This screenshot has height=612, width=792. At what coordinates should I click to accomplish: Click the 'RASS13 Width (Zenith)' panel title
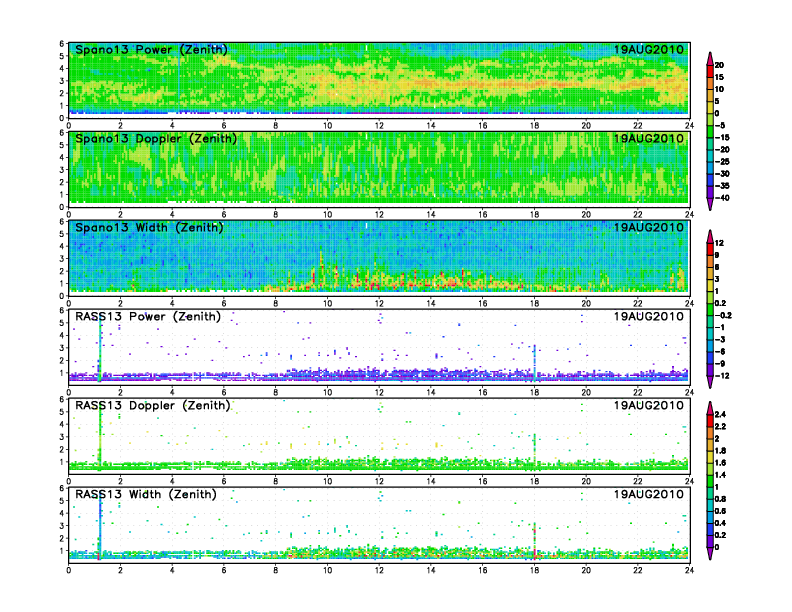click(146, 494)
